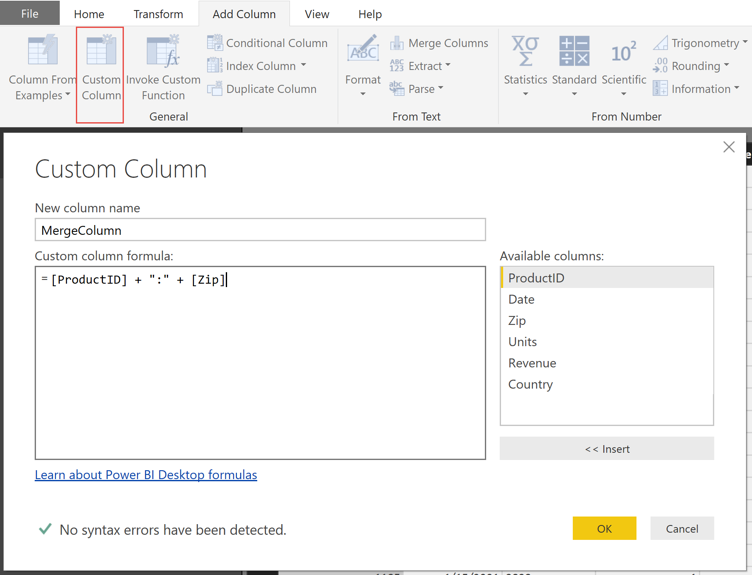Open Column From Examples icon
The image size is (752, 575).
[43, 49]
